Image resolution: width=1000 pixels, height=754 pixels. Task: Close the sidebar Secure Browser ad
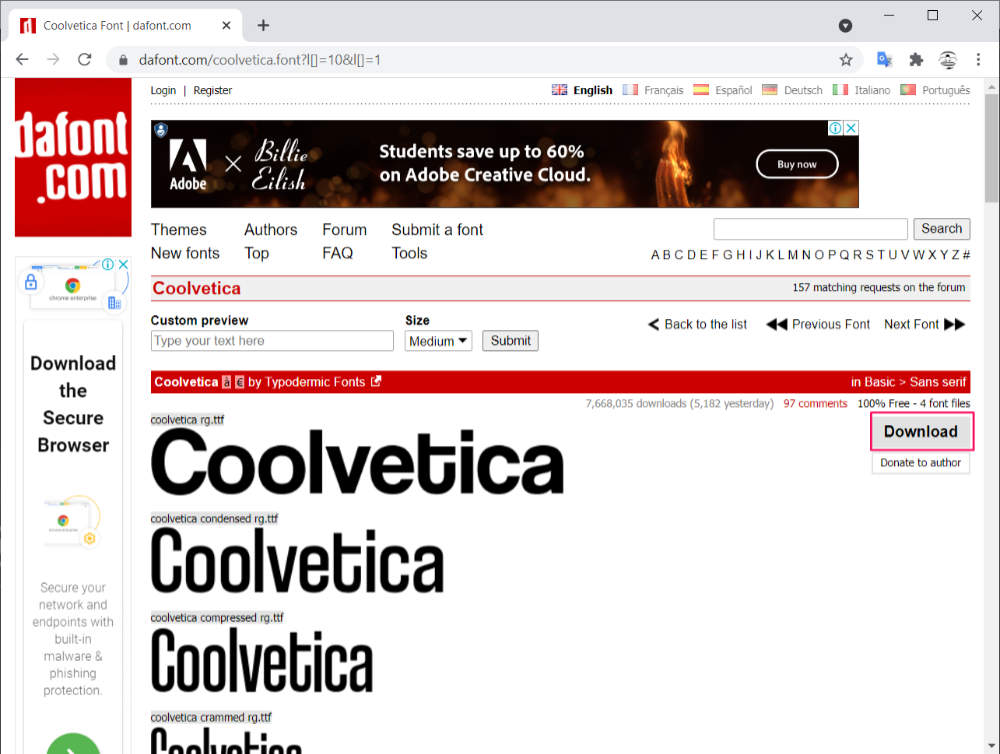[x=123, y=264]
